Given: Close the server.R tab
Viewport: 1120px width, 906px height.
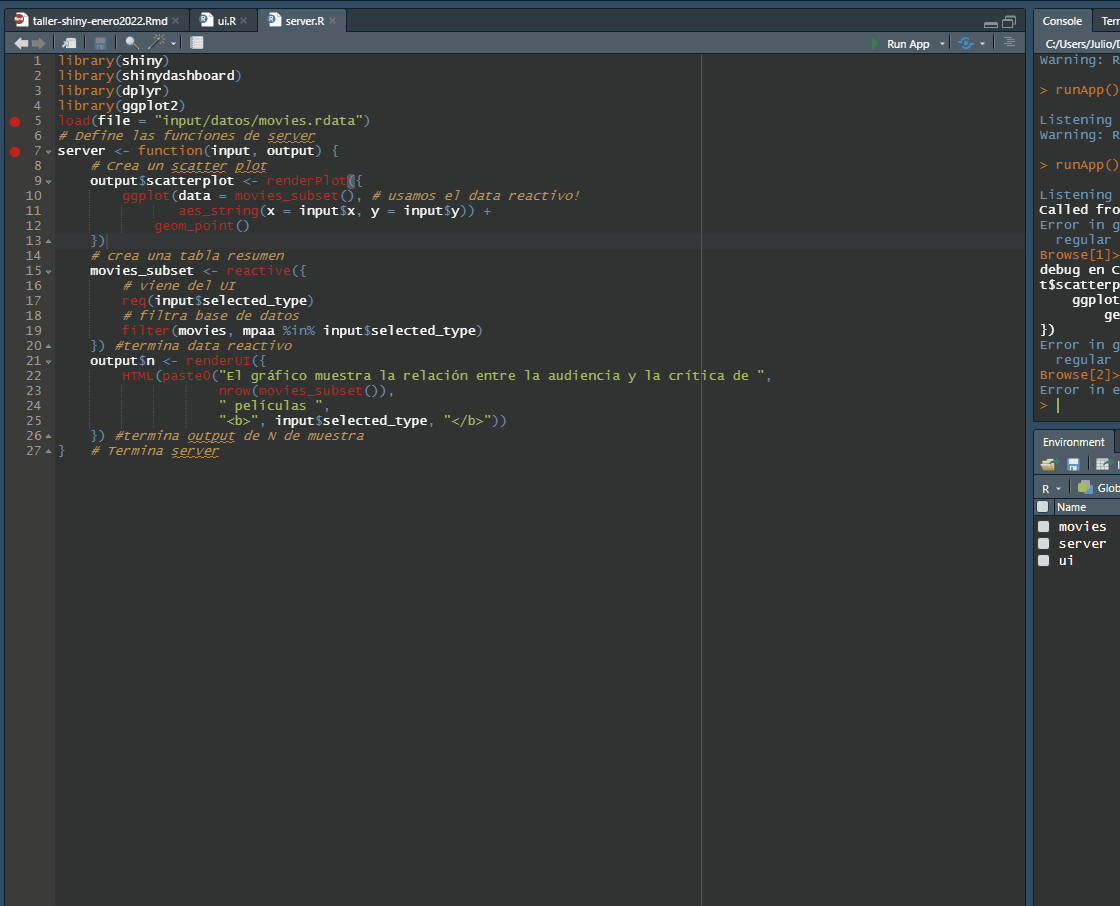Looking at the screenshot, I should point(333,21).
